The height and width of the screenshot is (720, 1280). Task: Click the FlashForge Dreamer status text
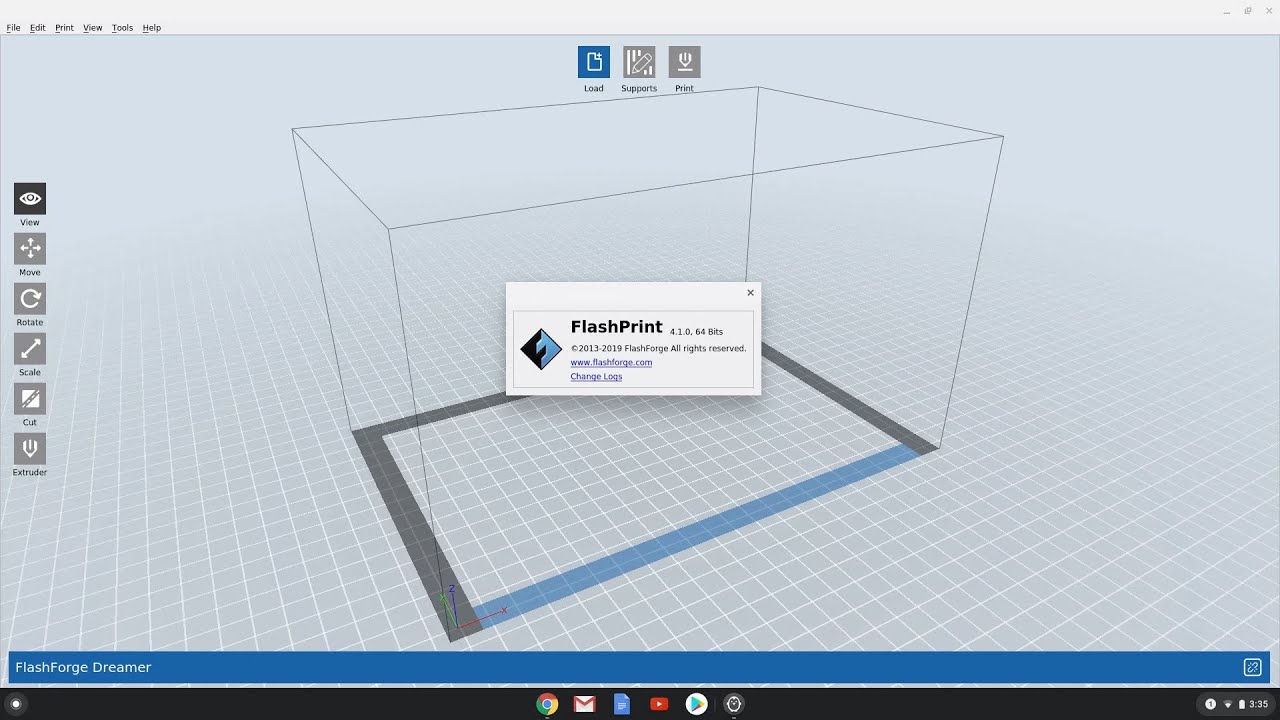83,667
